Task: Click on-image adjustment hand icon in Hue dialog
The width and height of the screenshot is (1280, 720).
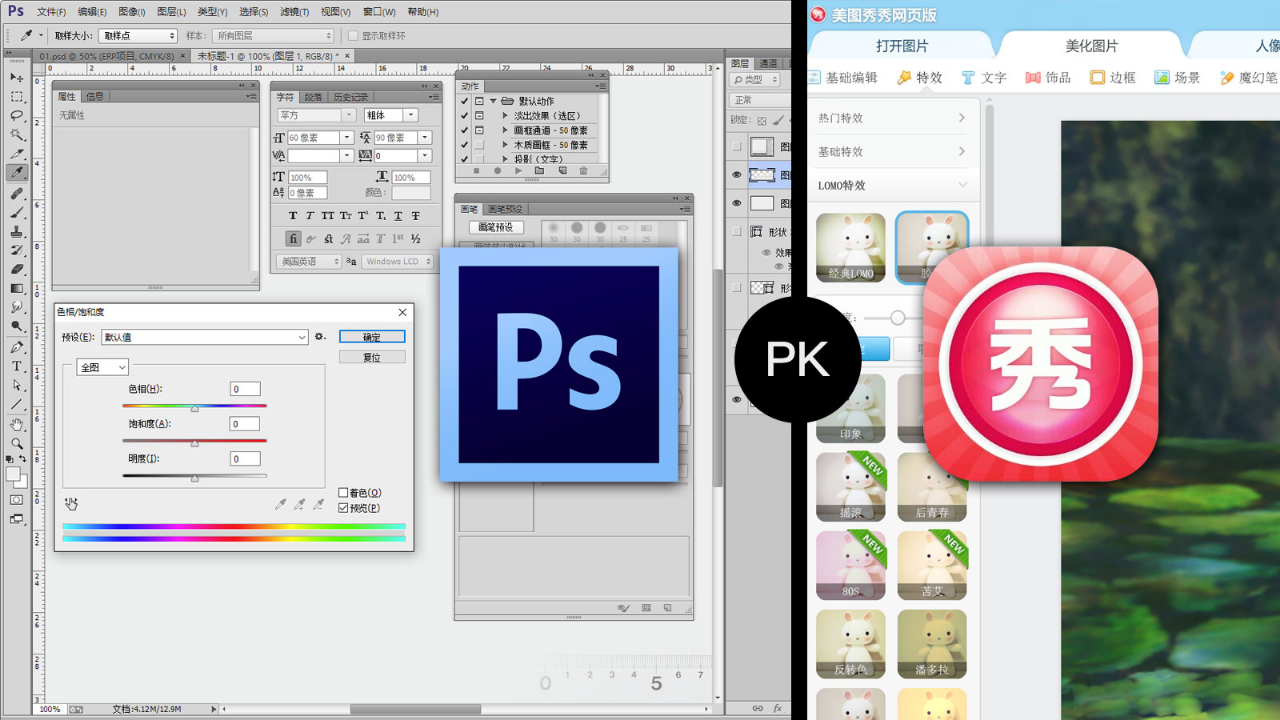Action: 71,504
